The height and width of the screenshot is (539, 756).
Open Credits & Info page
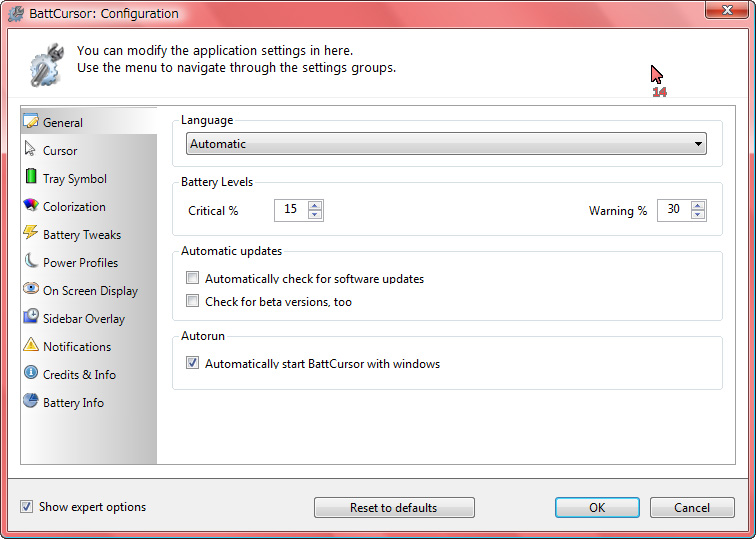89,374
